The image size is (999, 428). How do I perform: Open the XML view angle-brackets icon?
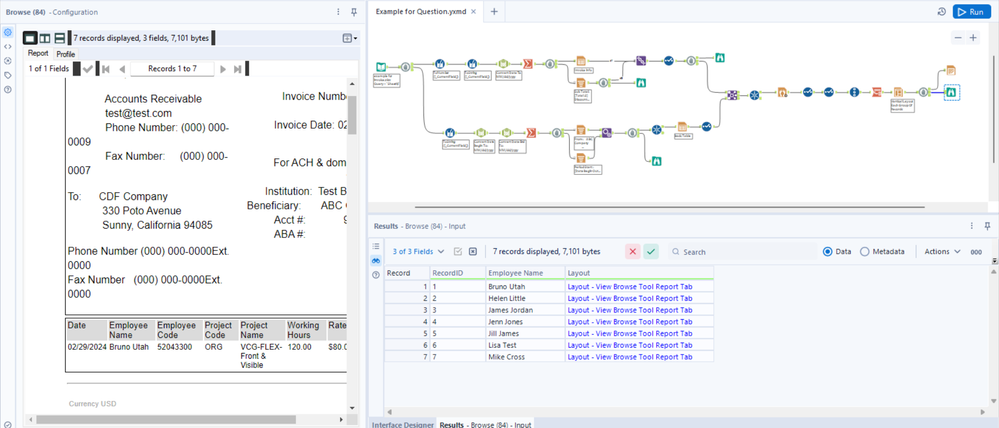pyautogui.click(x=8, y=46)
